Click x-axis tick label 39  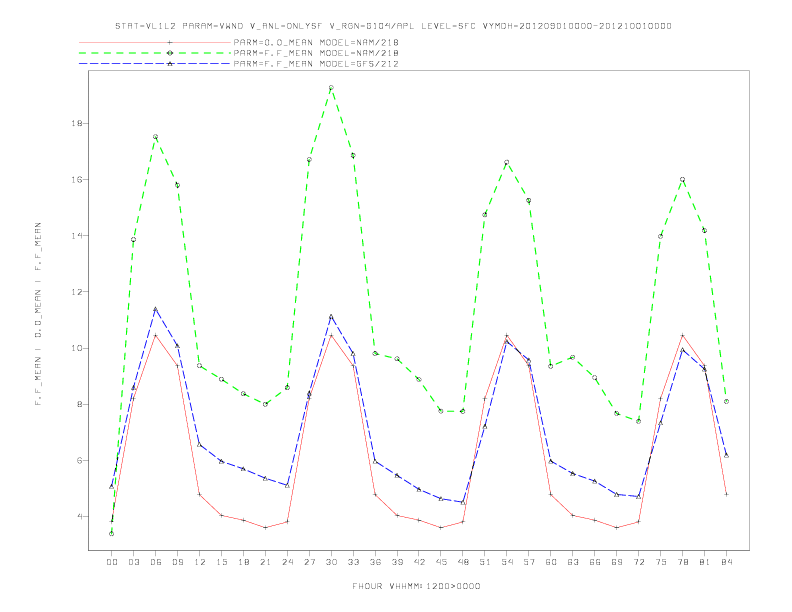(397, 562)
